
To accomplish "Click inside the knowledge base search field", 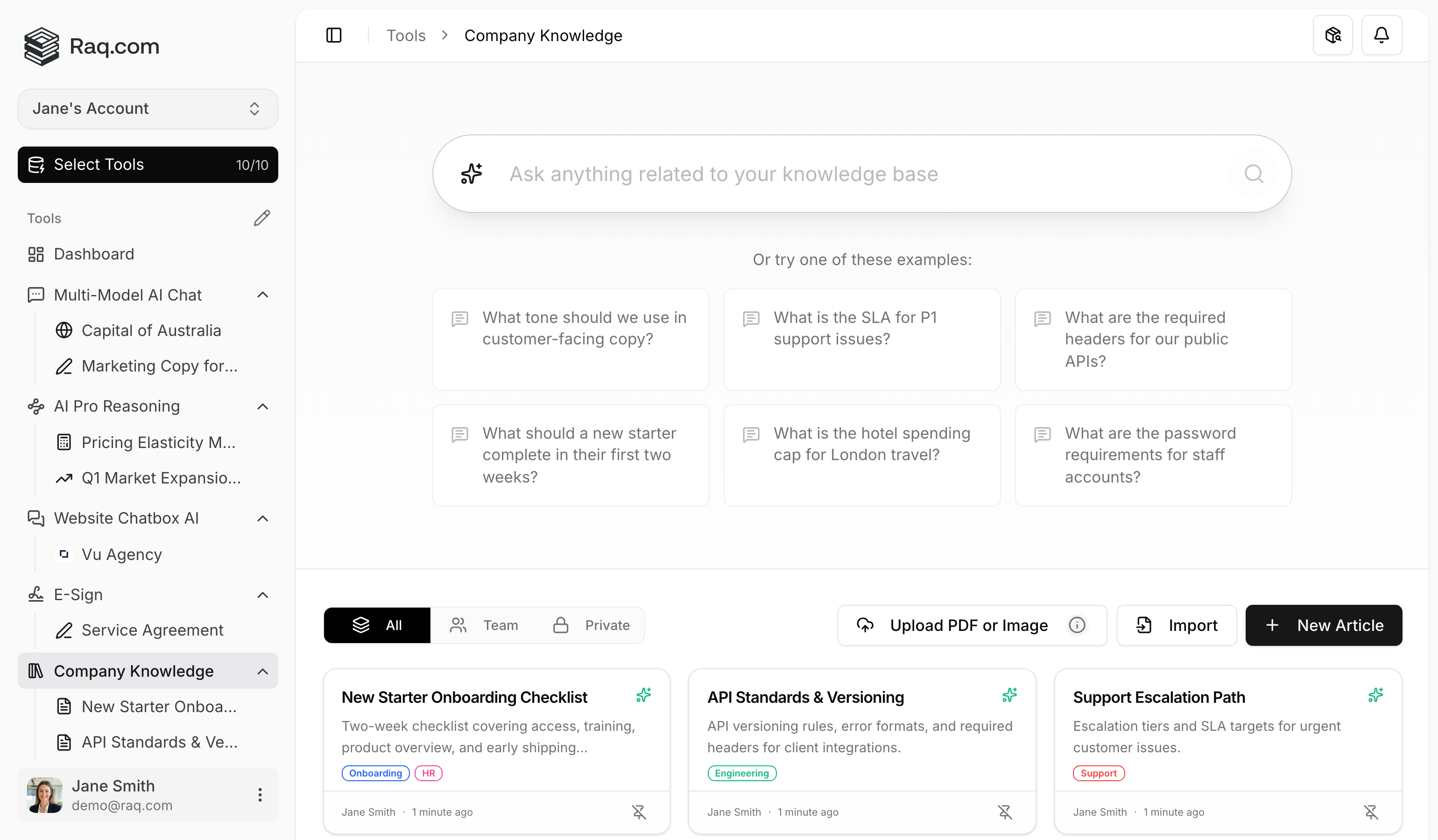I will 799,173.
